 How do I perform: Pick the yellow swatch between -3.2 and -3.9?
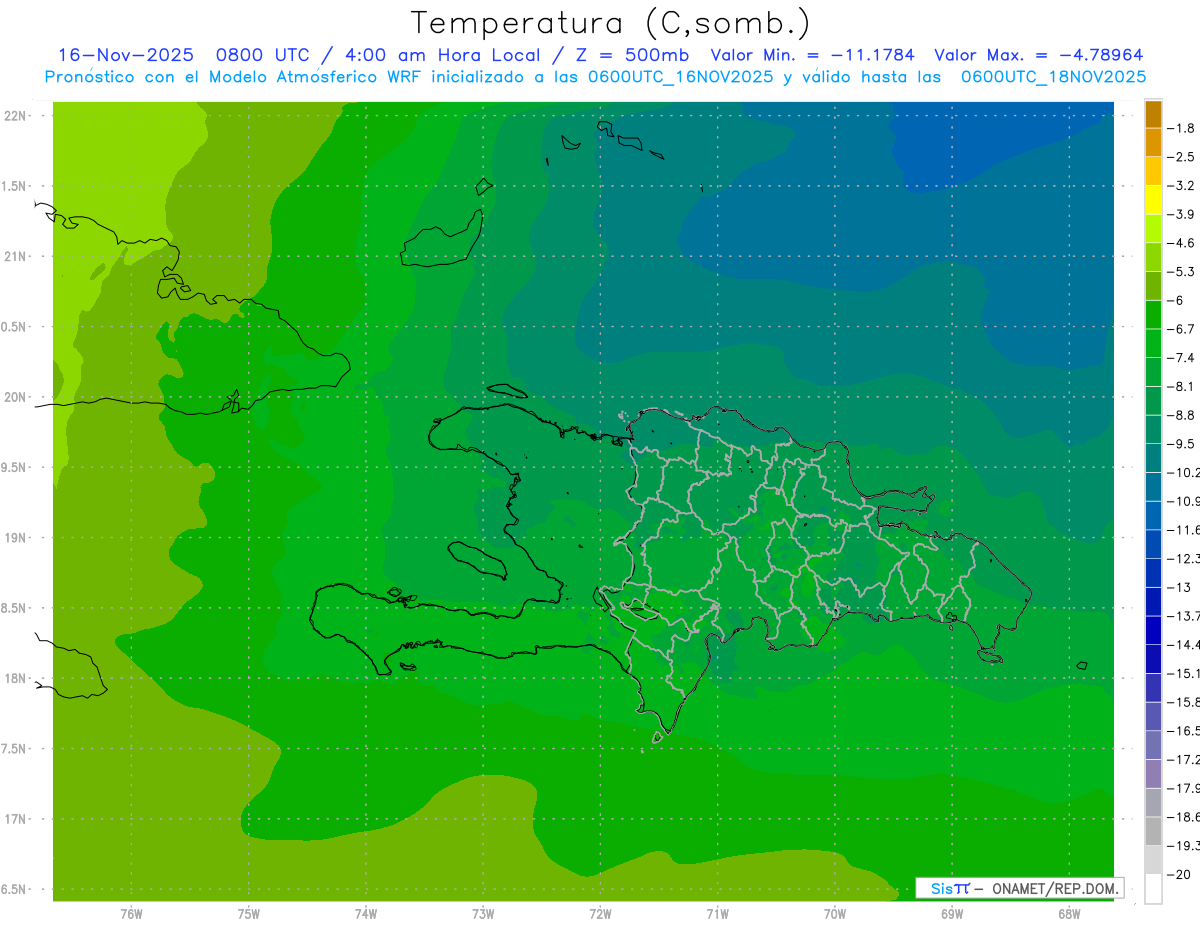[x=1153, y=200]
